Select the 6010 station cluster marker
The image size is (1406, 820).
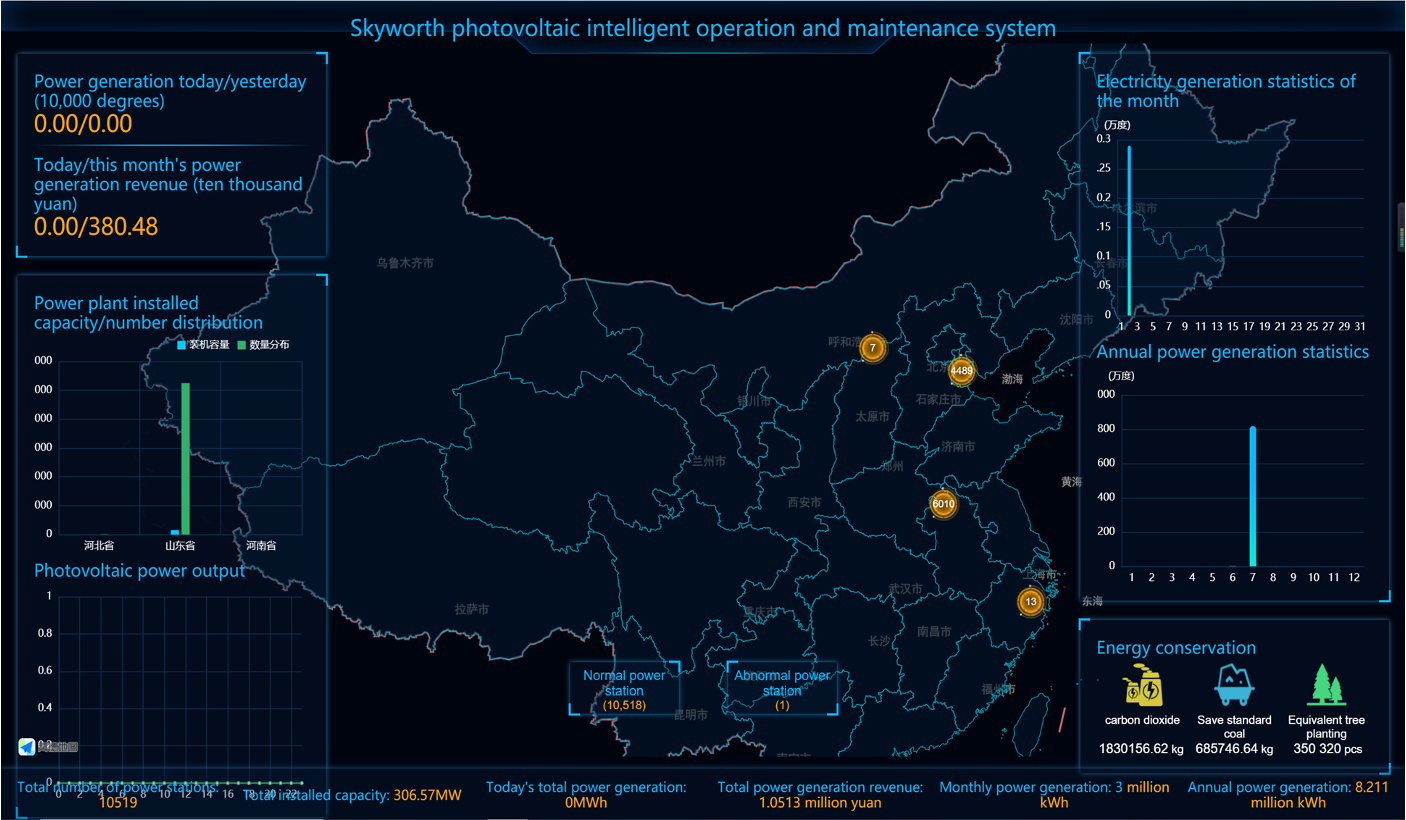click(x=943, y=504)
